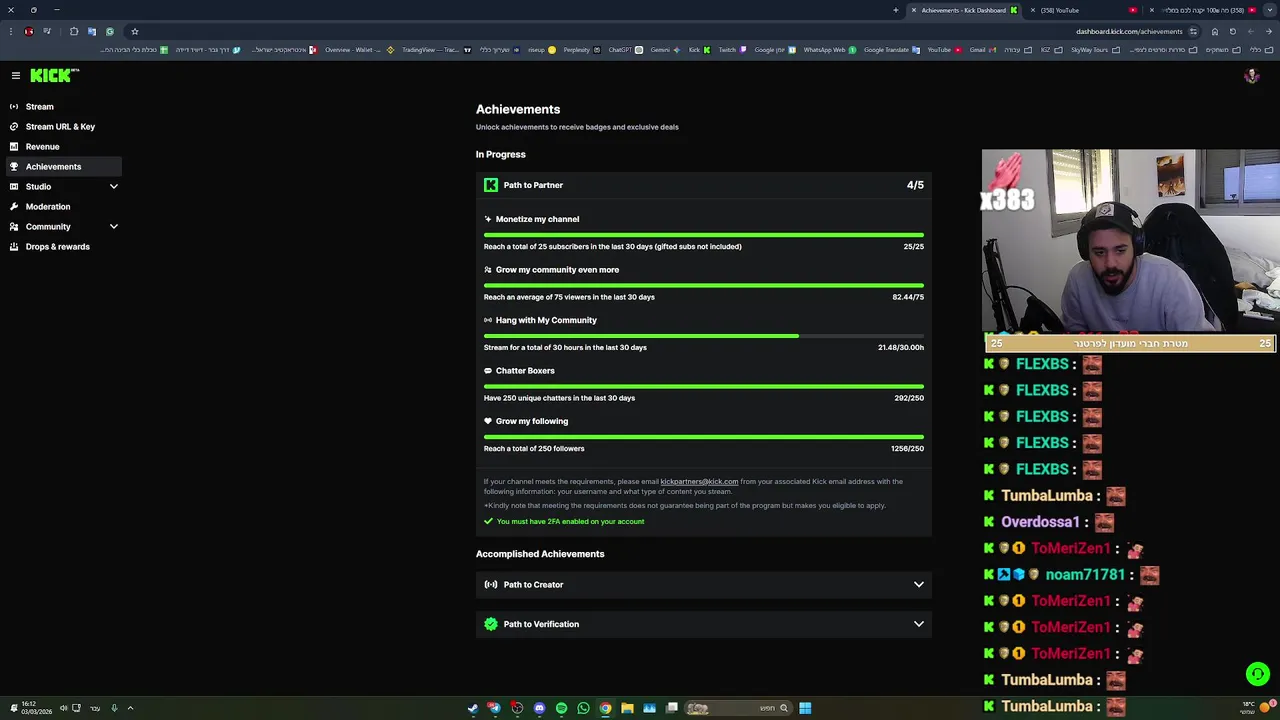Open the Perplexity bookmark

point(581,50)
